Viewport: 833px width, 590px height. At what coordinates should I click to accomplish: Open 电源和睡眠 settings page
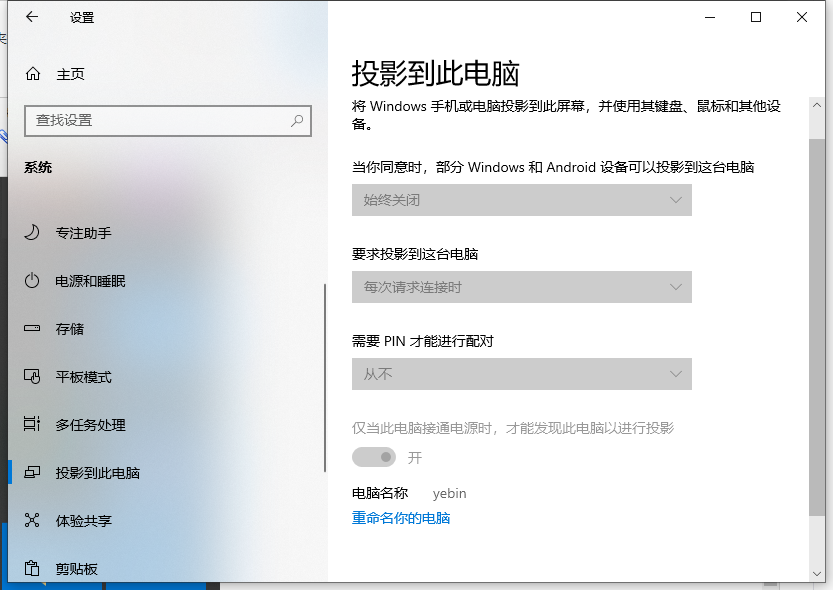point(90,281)
